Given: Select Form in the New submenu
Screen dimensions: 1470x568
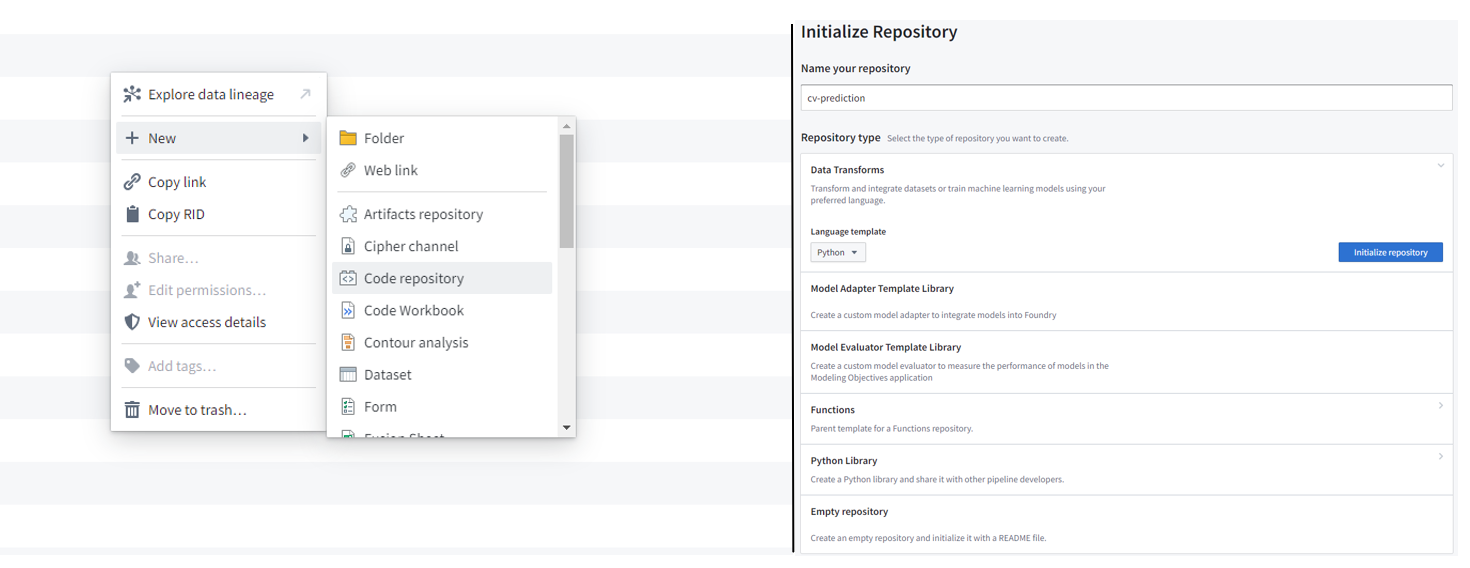Looking at the screenshot, I should 442,406.
